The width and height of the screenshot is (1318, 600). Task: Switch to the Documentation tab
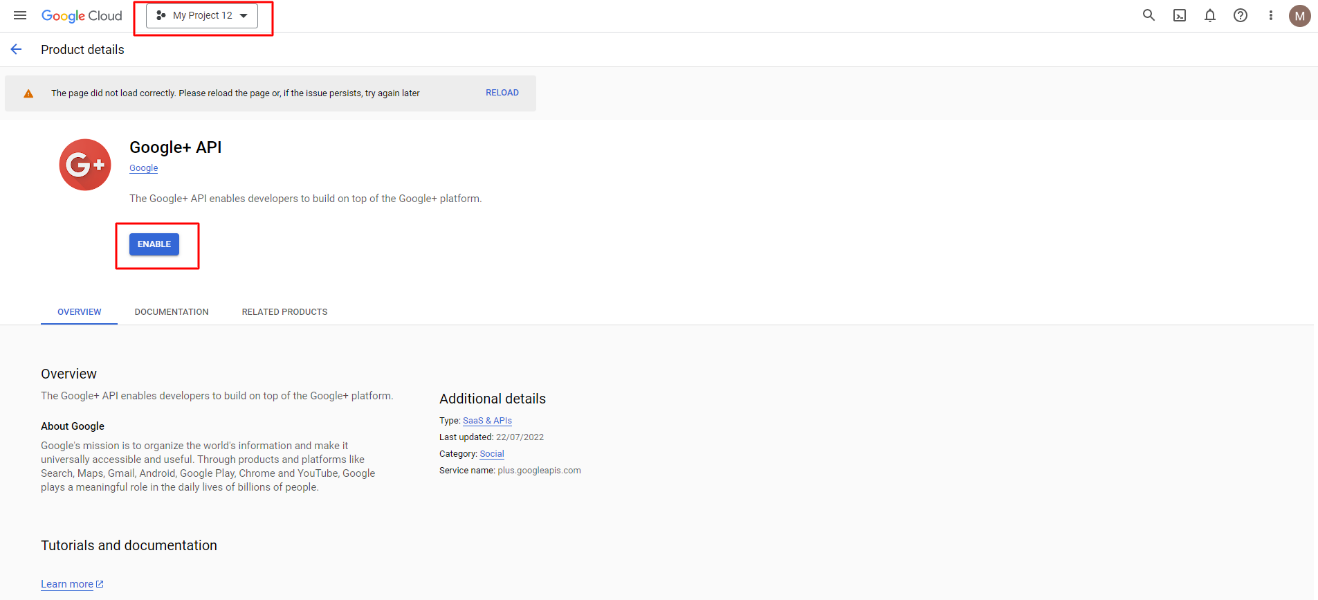[x=172, y=312]
